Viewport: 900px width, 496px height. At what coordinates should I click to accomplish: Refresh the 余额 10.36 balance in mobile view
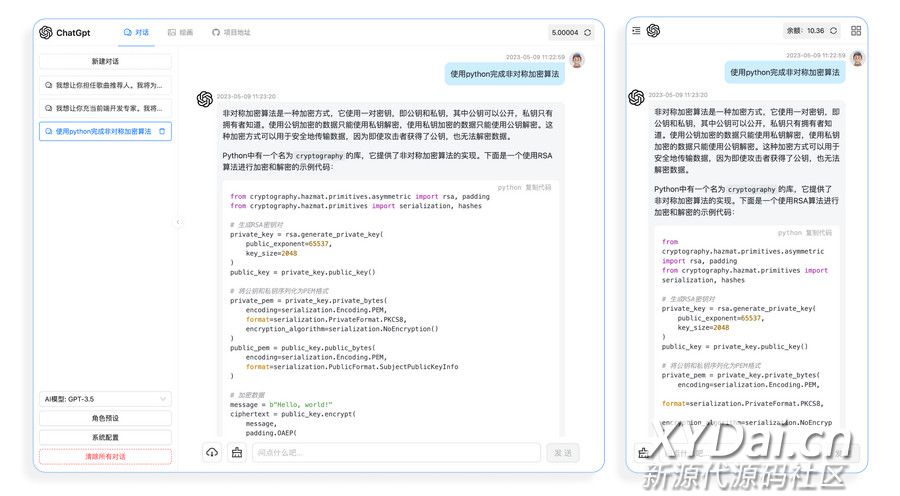(833, 31)
